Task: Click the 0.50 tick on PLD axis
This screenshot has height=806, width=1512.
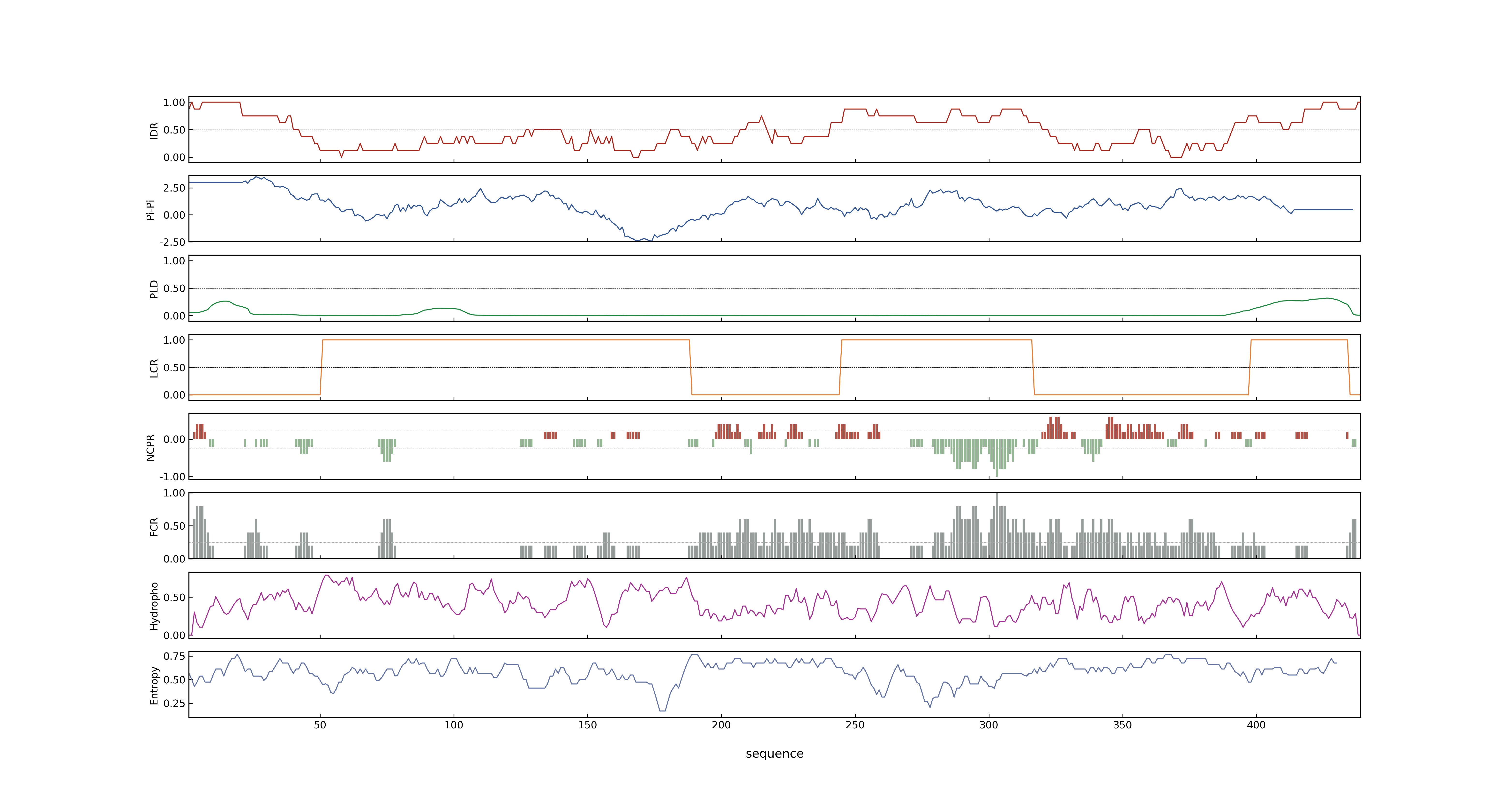Action: (174, 288)
